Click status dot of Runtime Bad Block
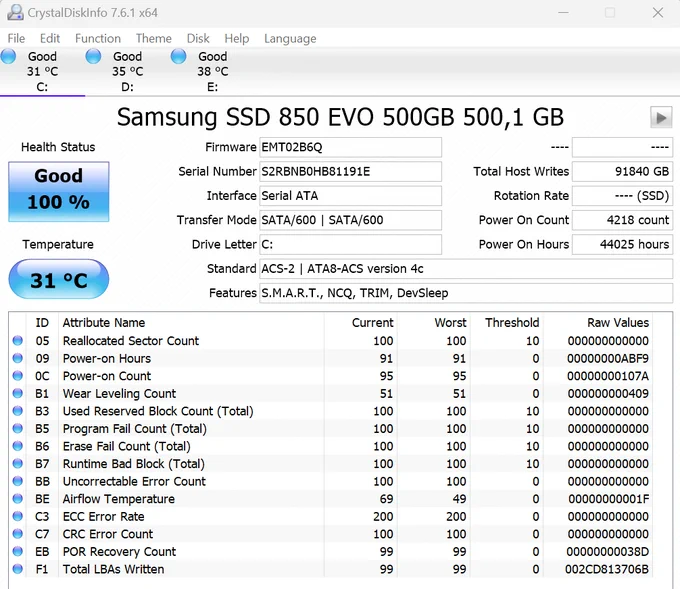This screenshot has height=589, width=680. pyautogui.click(x=18, y=464)
